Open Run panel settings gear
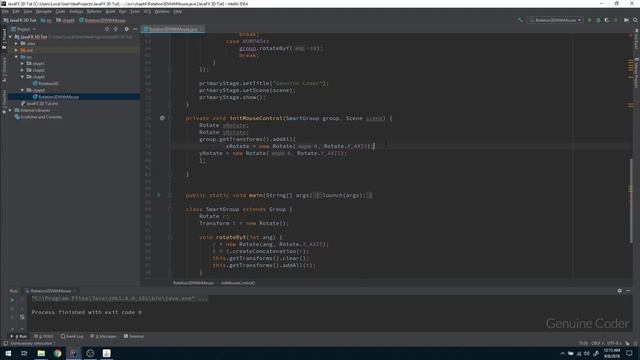640x360 pixels. pos(619,291)
